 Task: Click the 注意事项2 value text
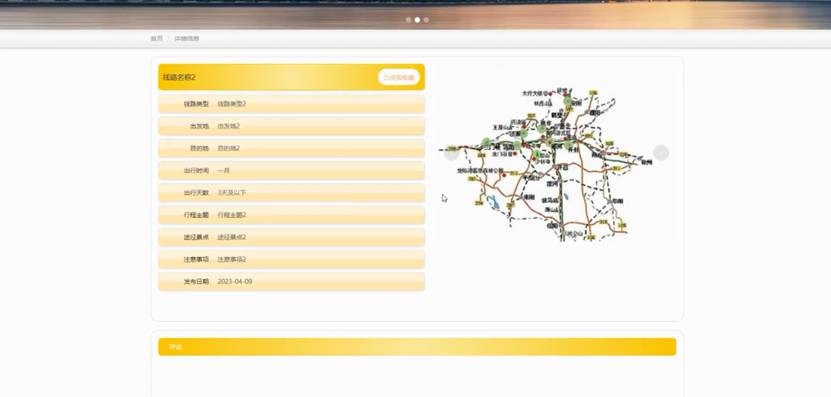(232, 259)
